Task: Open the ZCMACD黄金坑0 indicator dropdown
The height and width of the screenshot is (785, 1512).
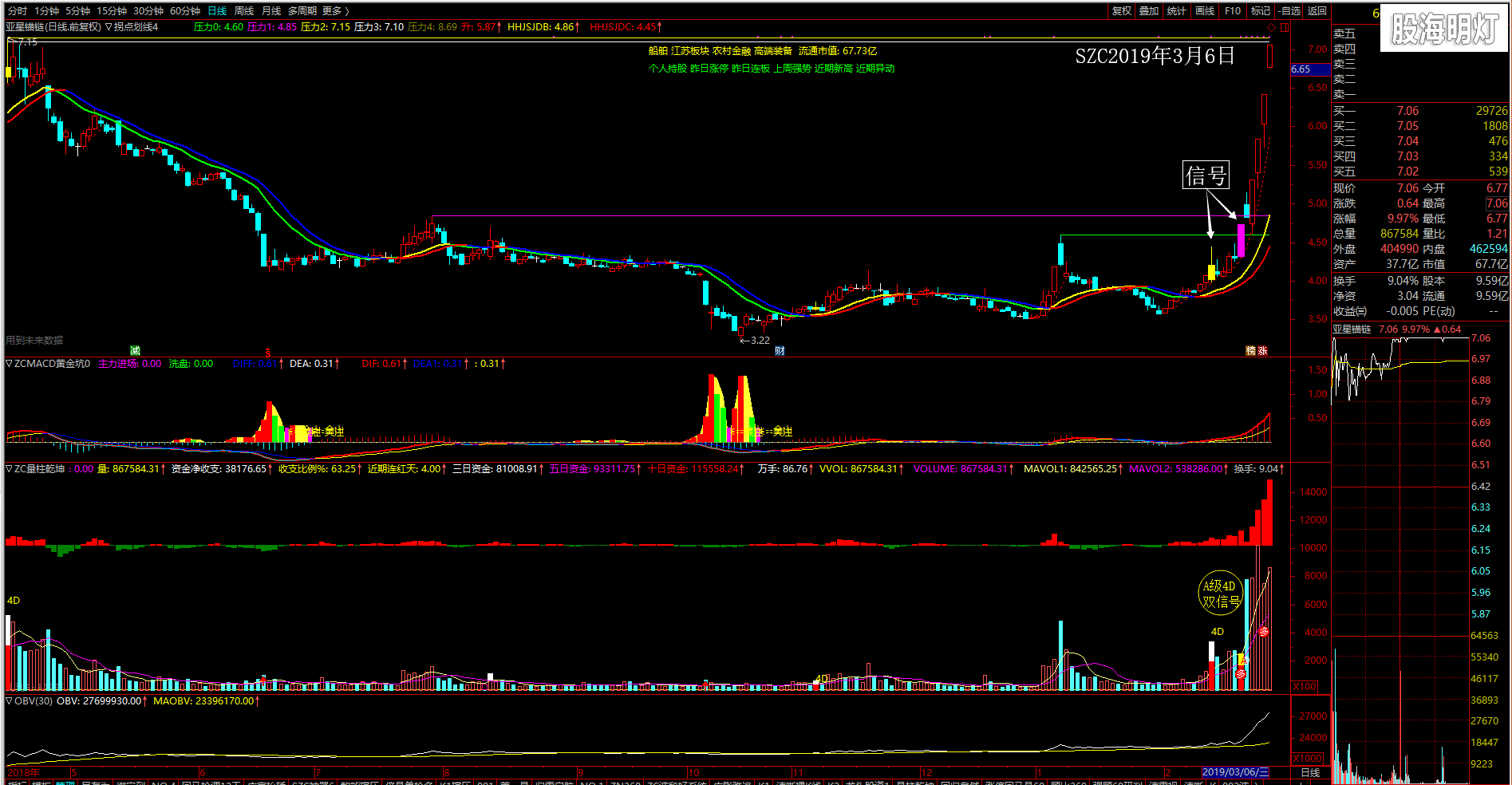Action: pyautogui.click(x=48, y=363)
